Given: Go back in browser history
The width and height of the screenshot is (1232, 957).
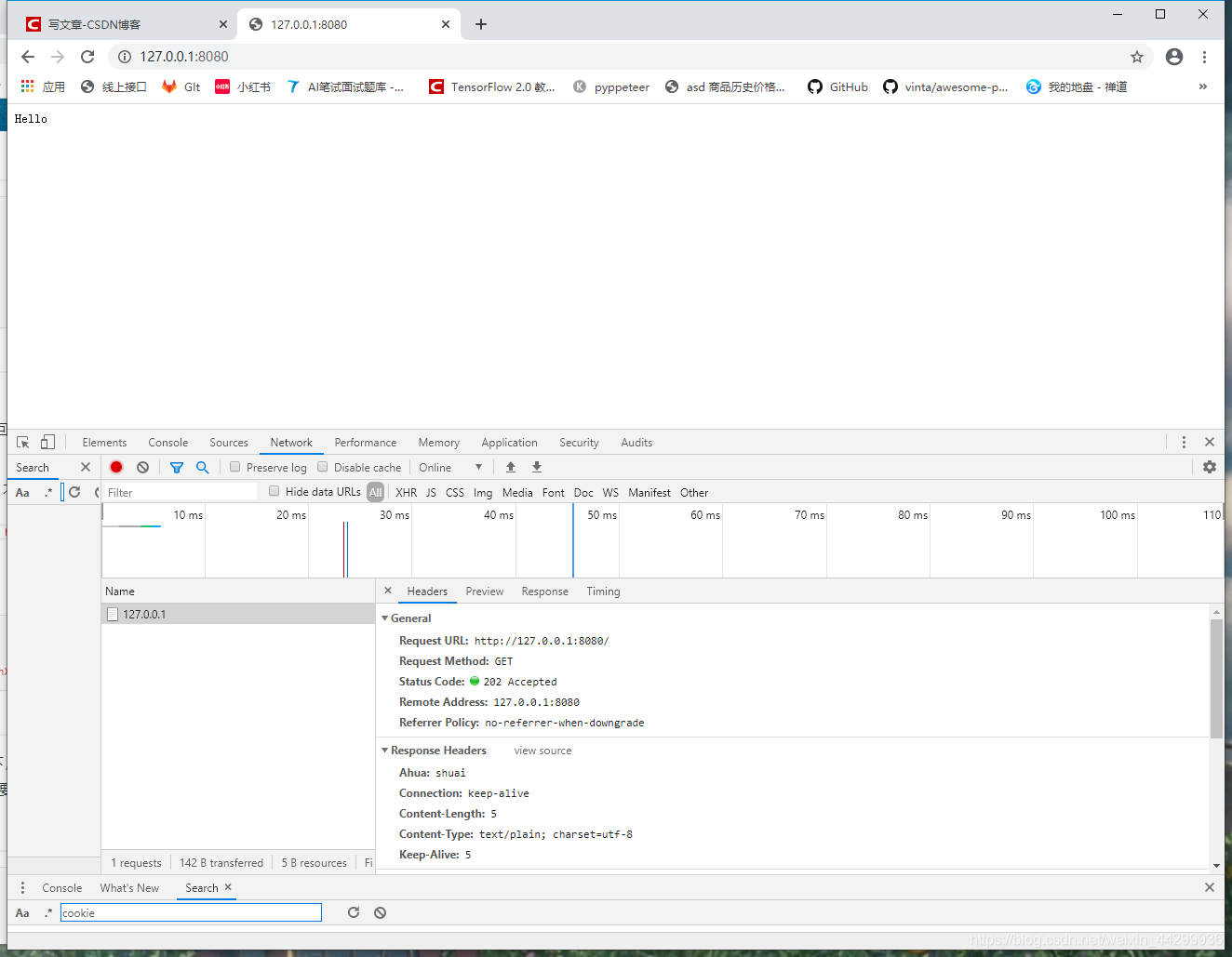Looking at the screenshot, I should [28, 57].
